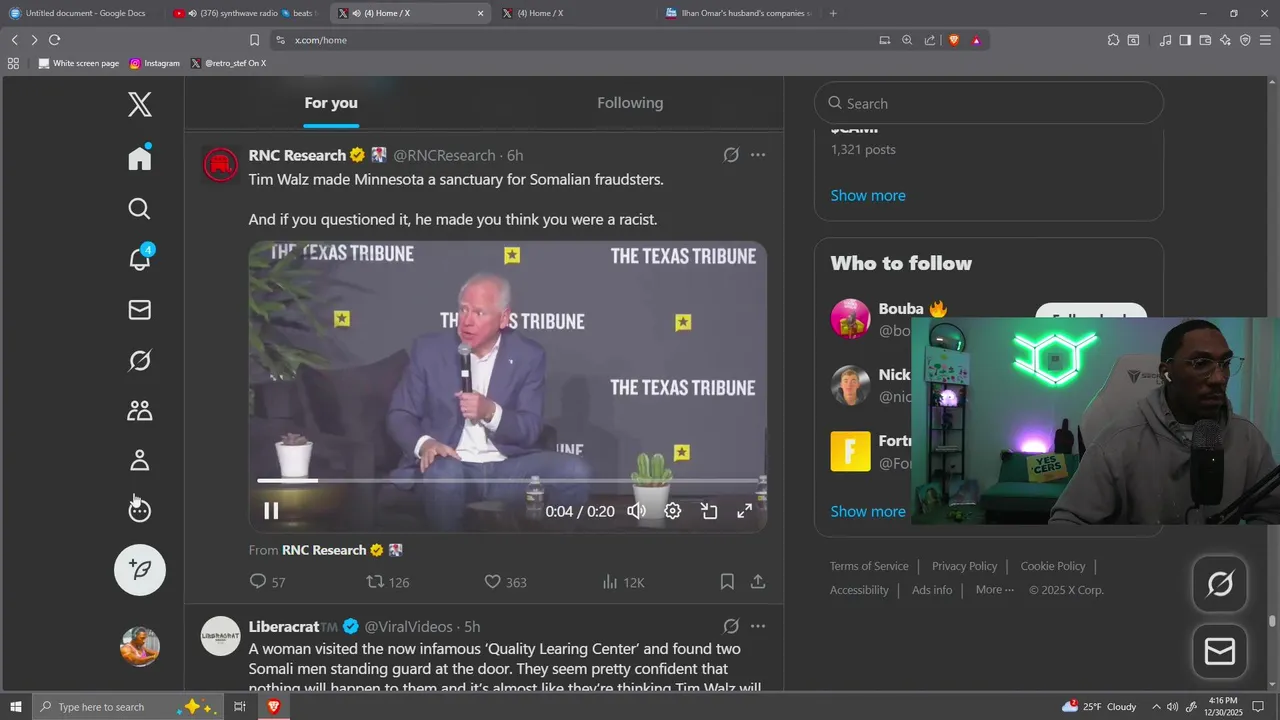Viewport: 1280px width, 720px height.
Task: Reload the page
Action: click(54, 40)
